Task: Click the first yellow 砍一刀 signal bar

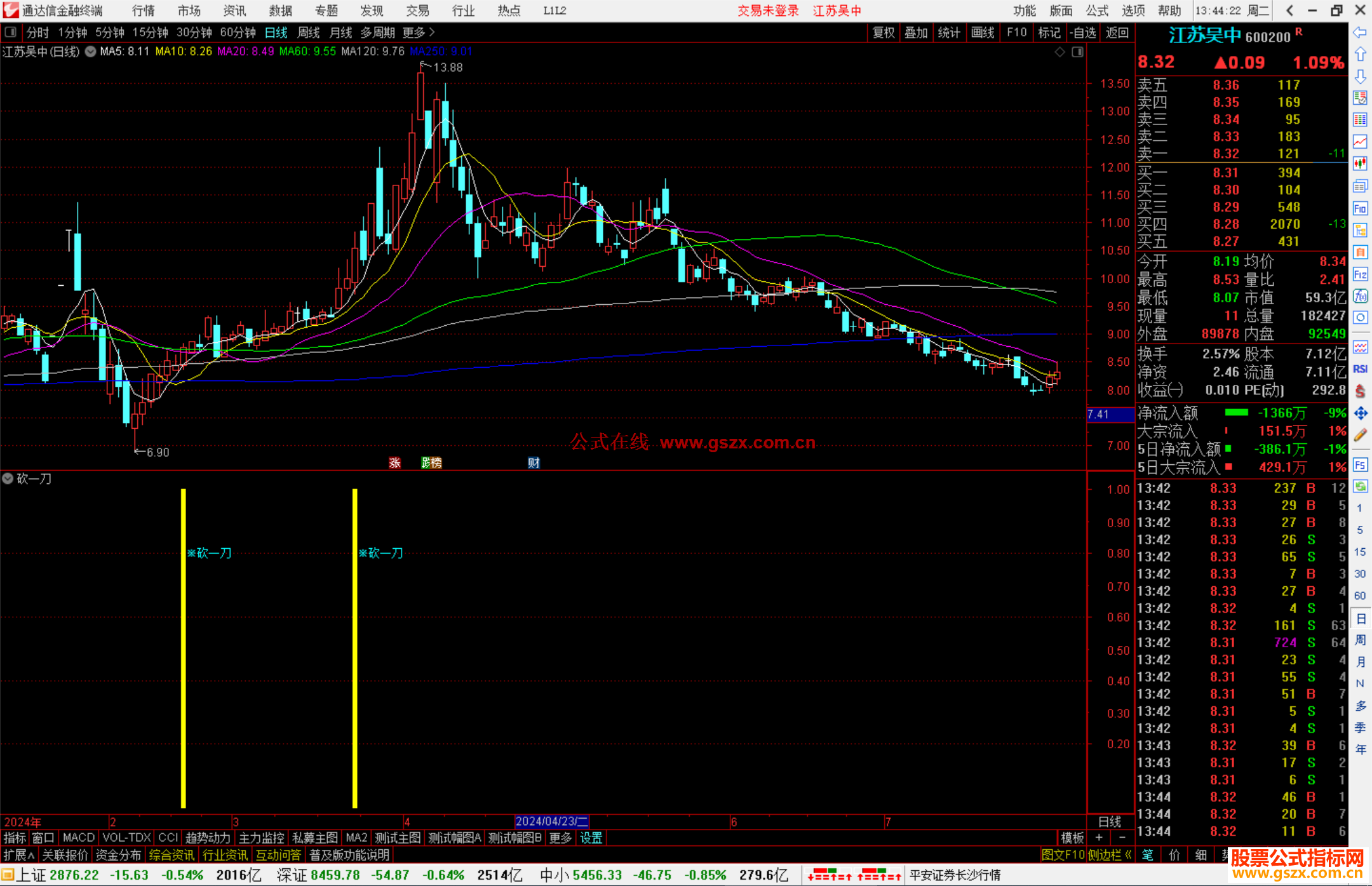Action: pyautogui.click(x=183, y=648)
